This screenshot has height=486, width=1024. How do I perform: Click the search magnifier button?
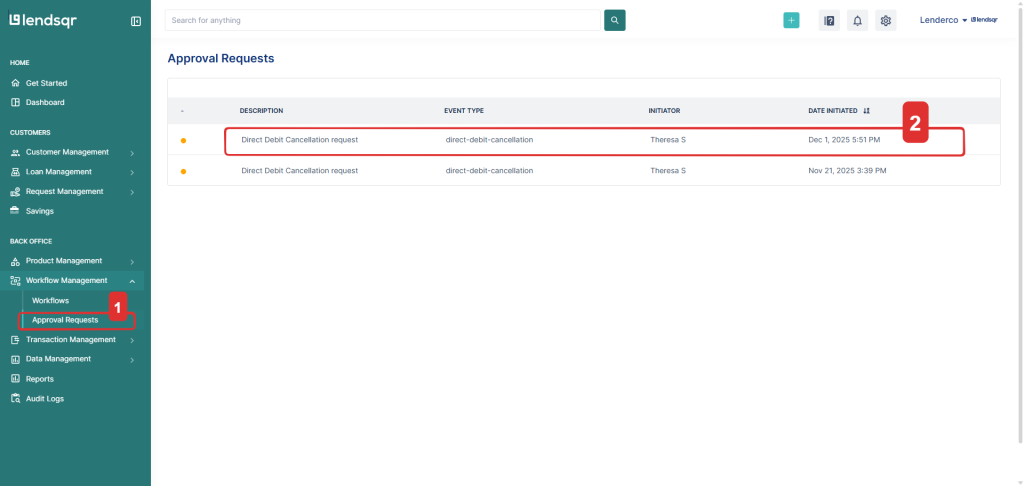click(614, 20)
